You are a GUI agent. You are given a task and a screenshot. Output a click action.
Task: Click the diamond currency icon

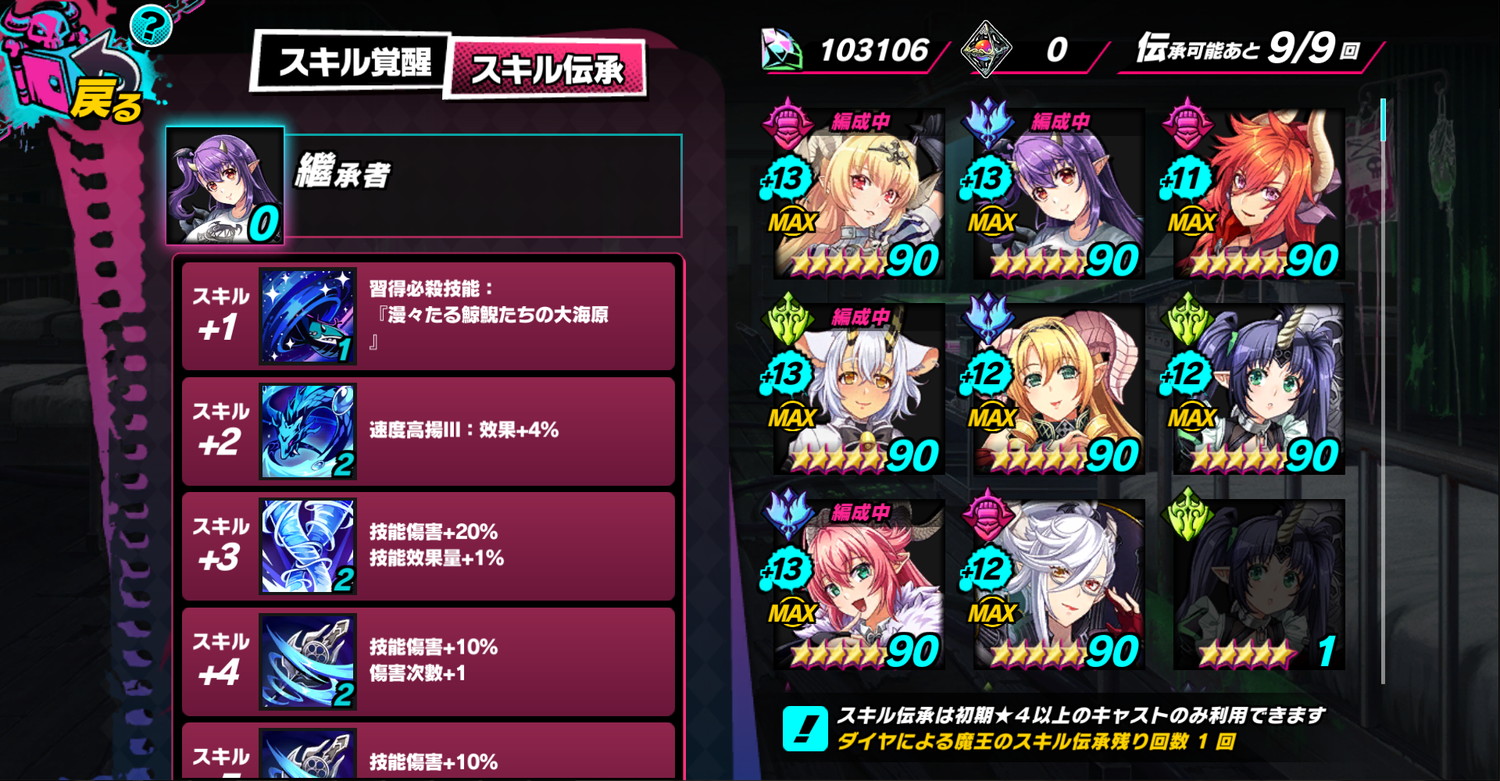point(783,50)
